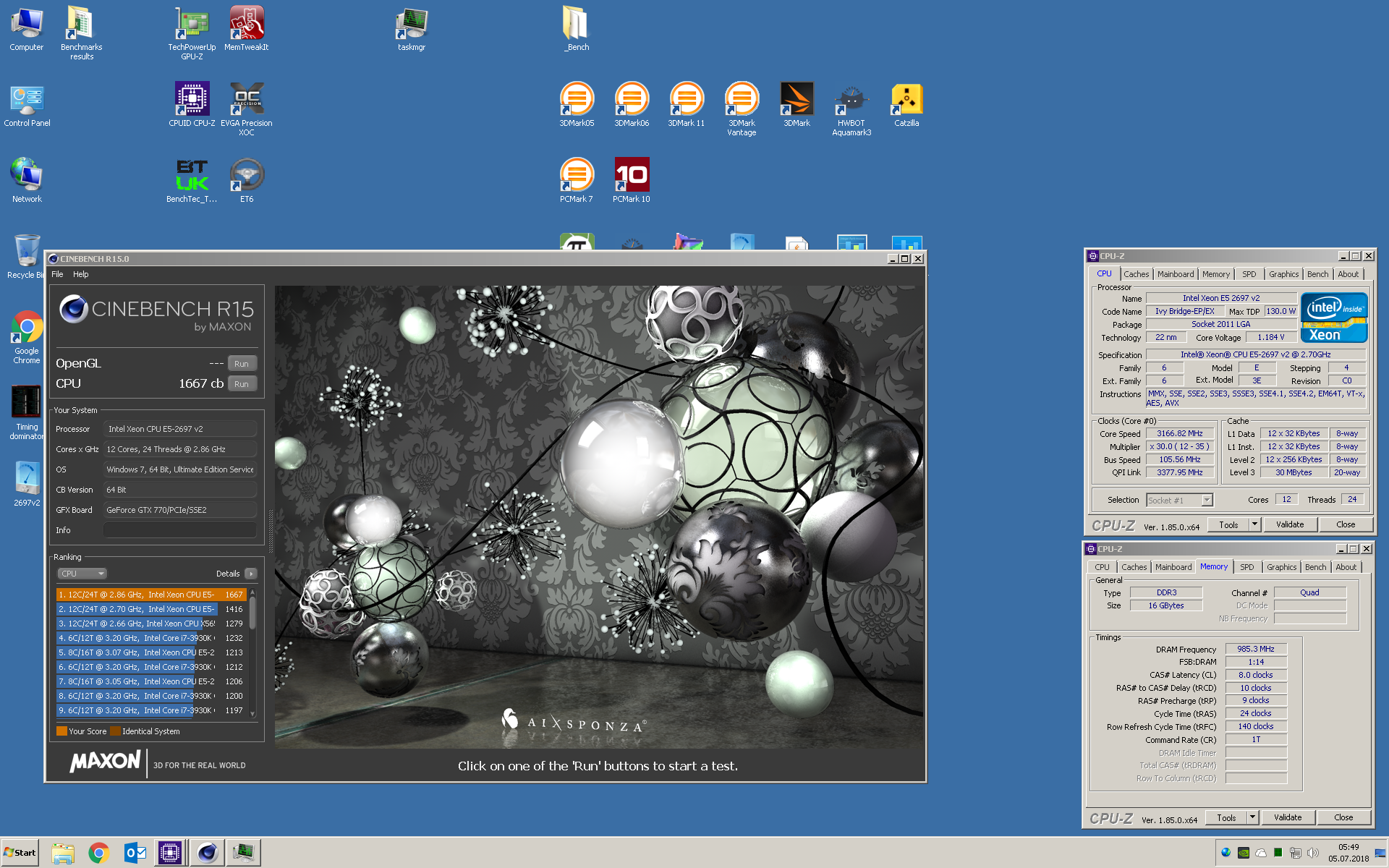Open Benchmarks results folder icon

(81, 33)
